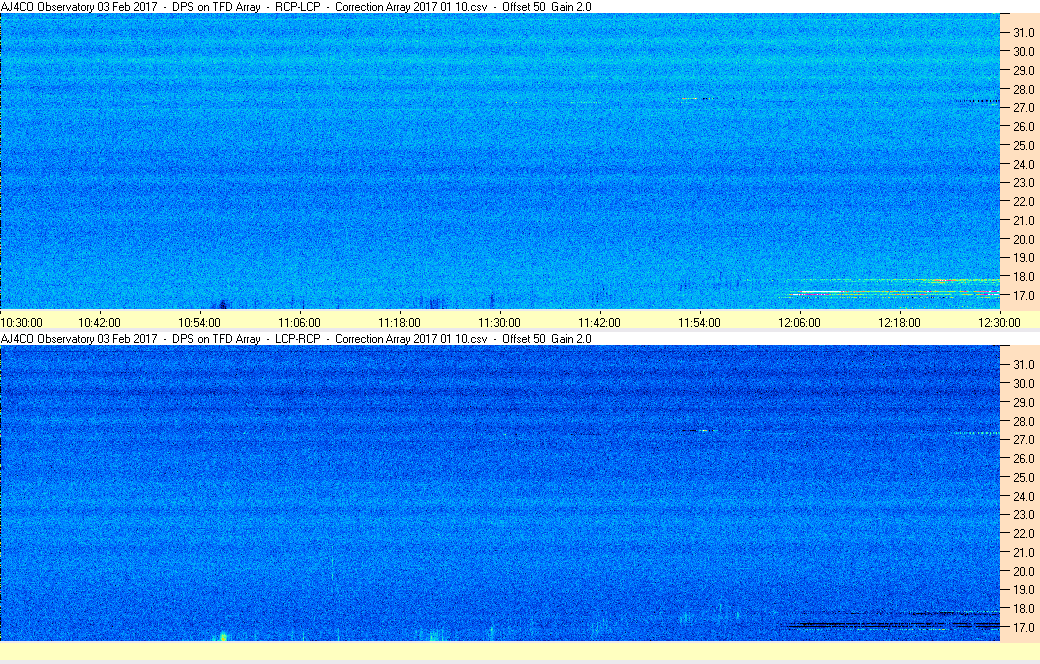
Task: Click the LCP-RCP text in the header
Action: click(298, 339)
